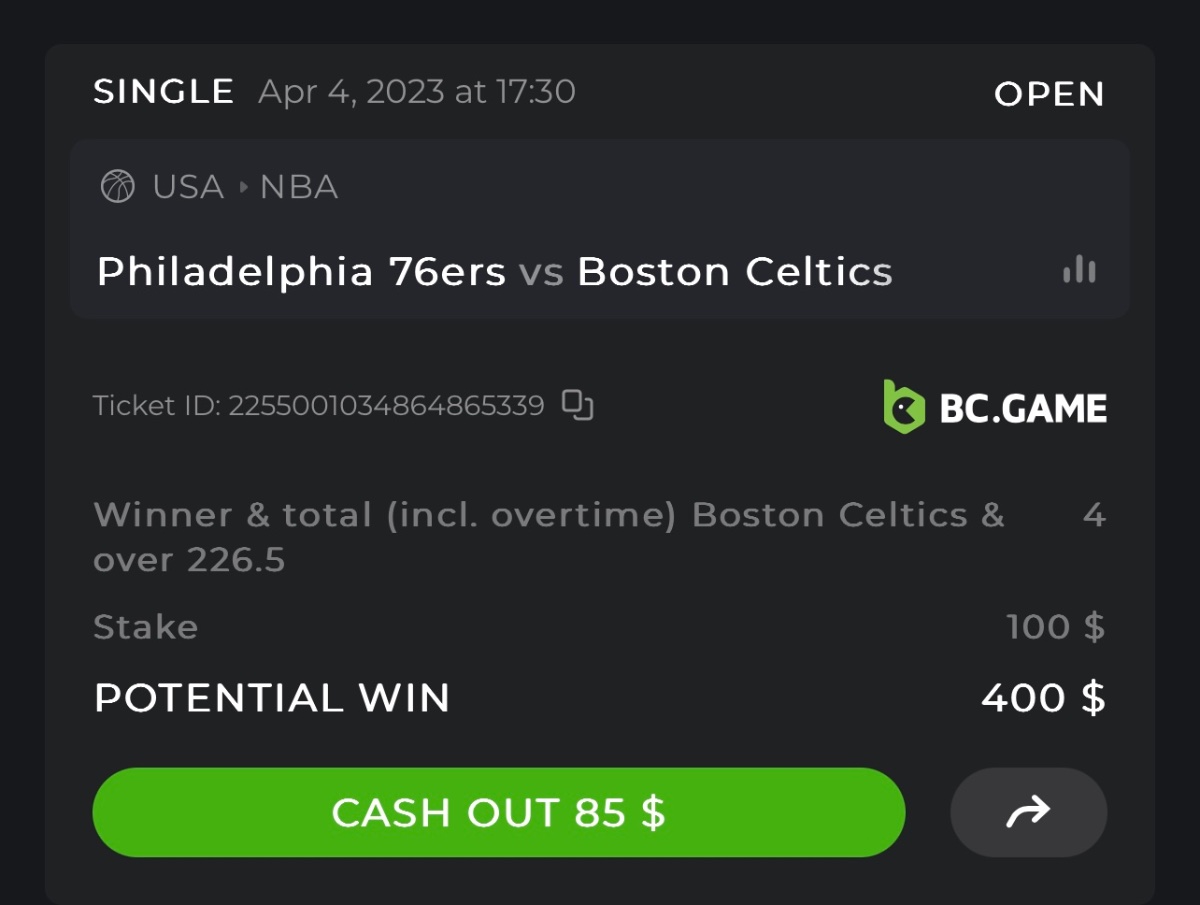This screenshot has height=905, width=1200.
Task: Open match statistics bar chart icon
Action: point(1079,270)
